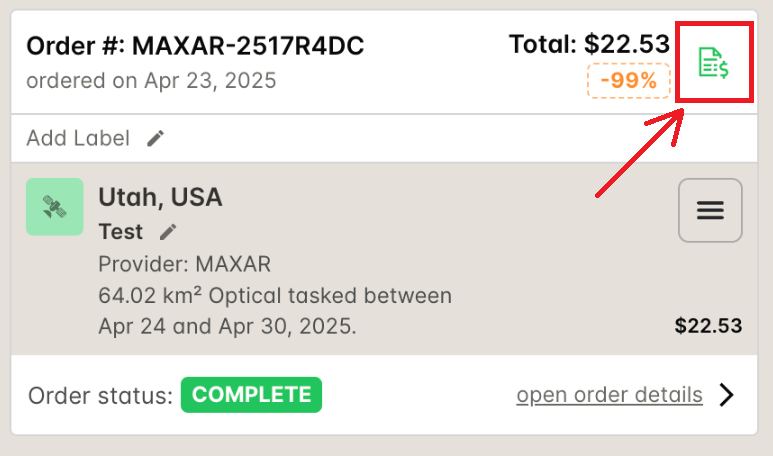Screen dimensions: 773x456
Task: Click the Add Label text
Action: coord(78,138)
